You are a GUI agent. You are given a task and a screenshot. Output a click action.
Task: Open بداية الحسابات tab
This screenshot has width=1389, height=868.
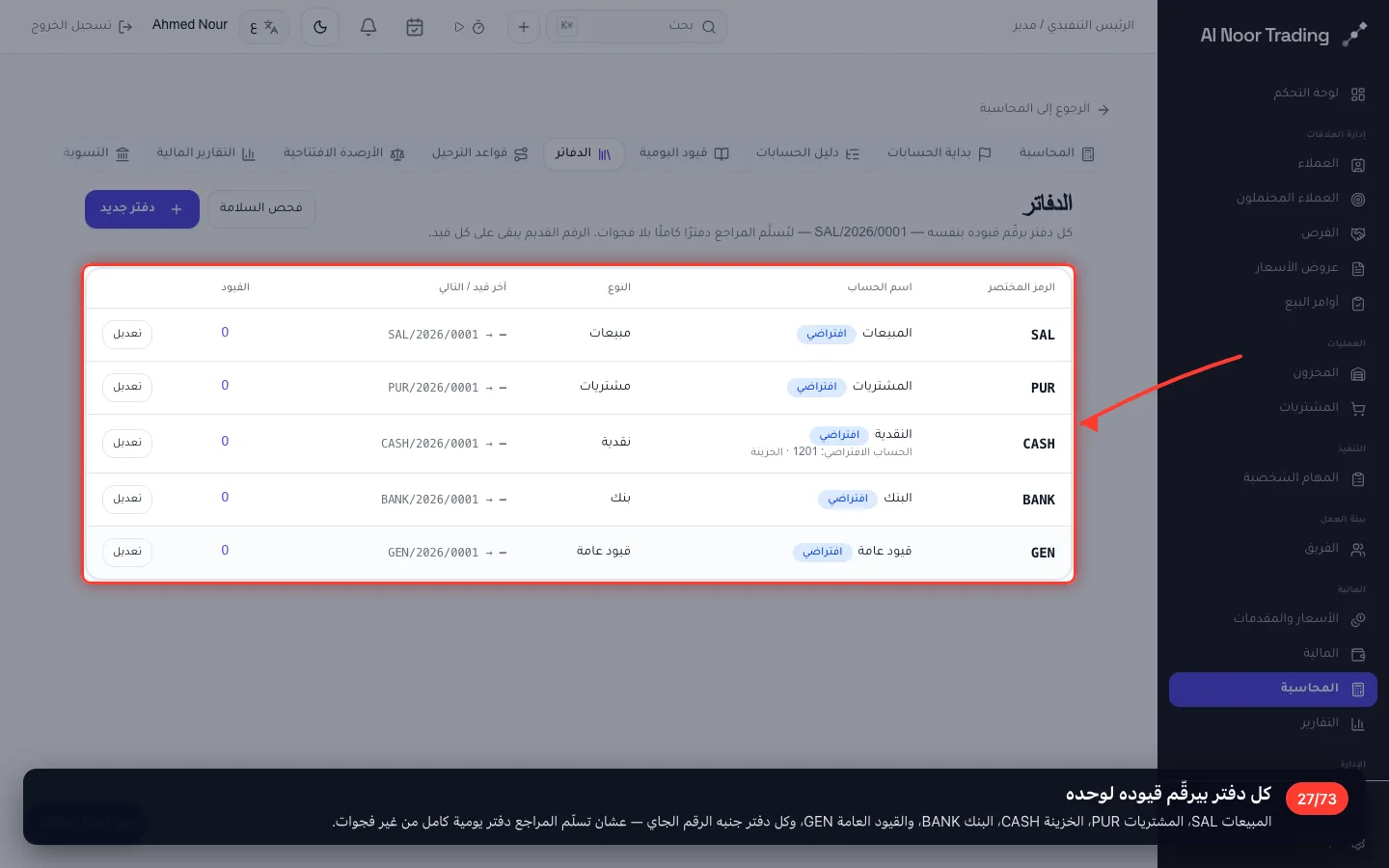click(x=939, y=153)
